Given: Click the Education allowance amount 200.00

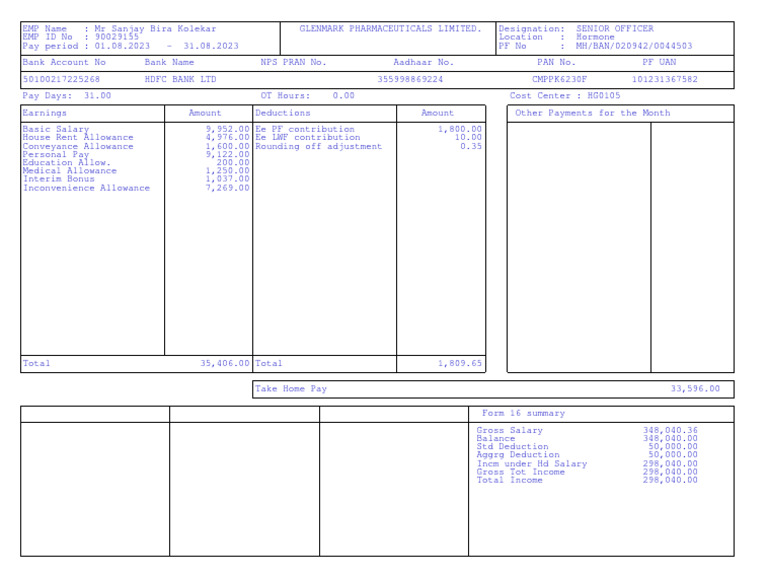Looking at the screenshot, I should [233, 163].
